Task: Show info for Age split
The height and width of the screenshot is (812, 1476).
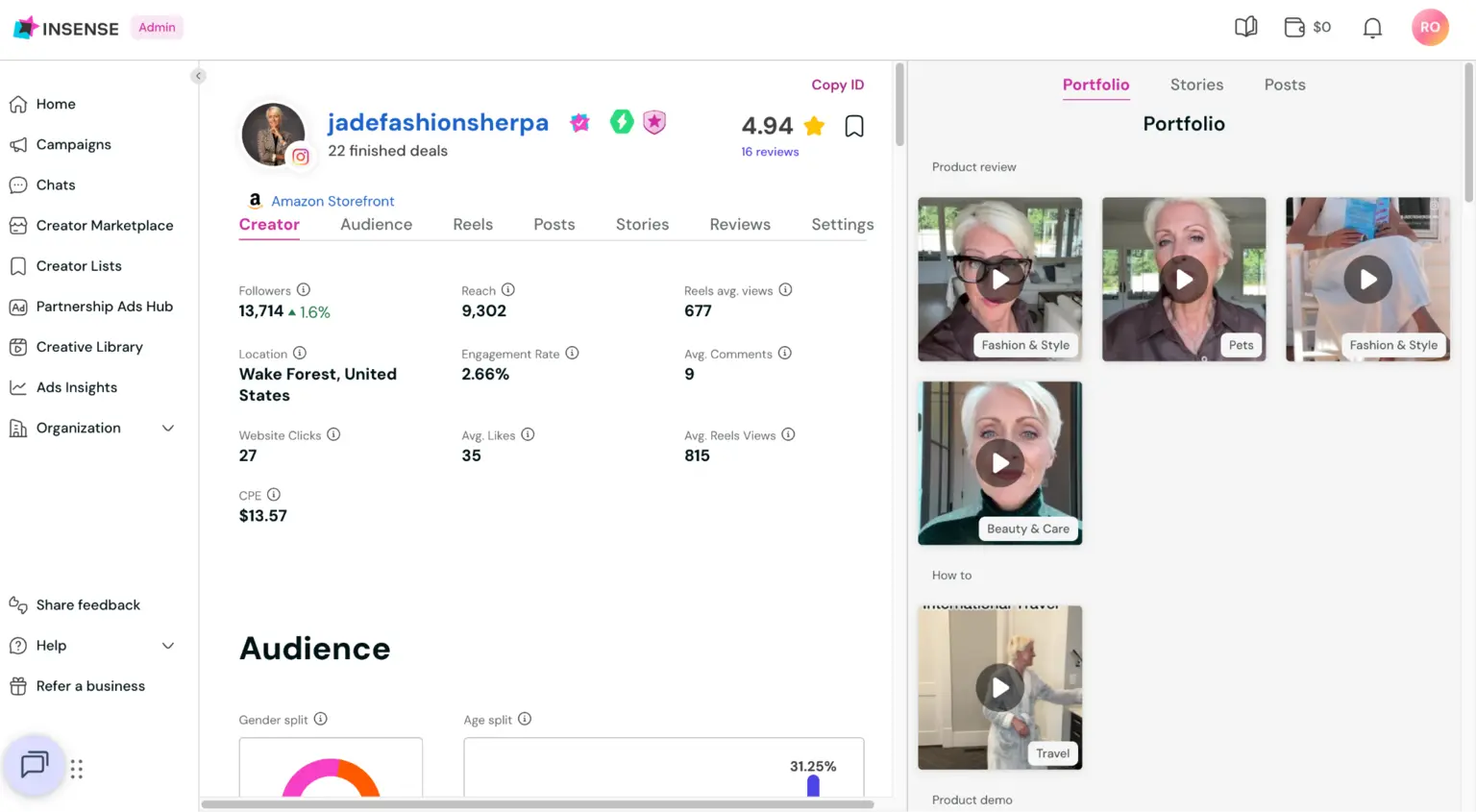Action: click(x=525, y=719)
